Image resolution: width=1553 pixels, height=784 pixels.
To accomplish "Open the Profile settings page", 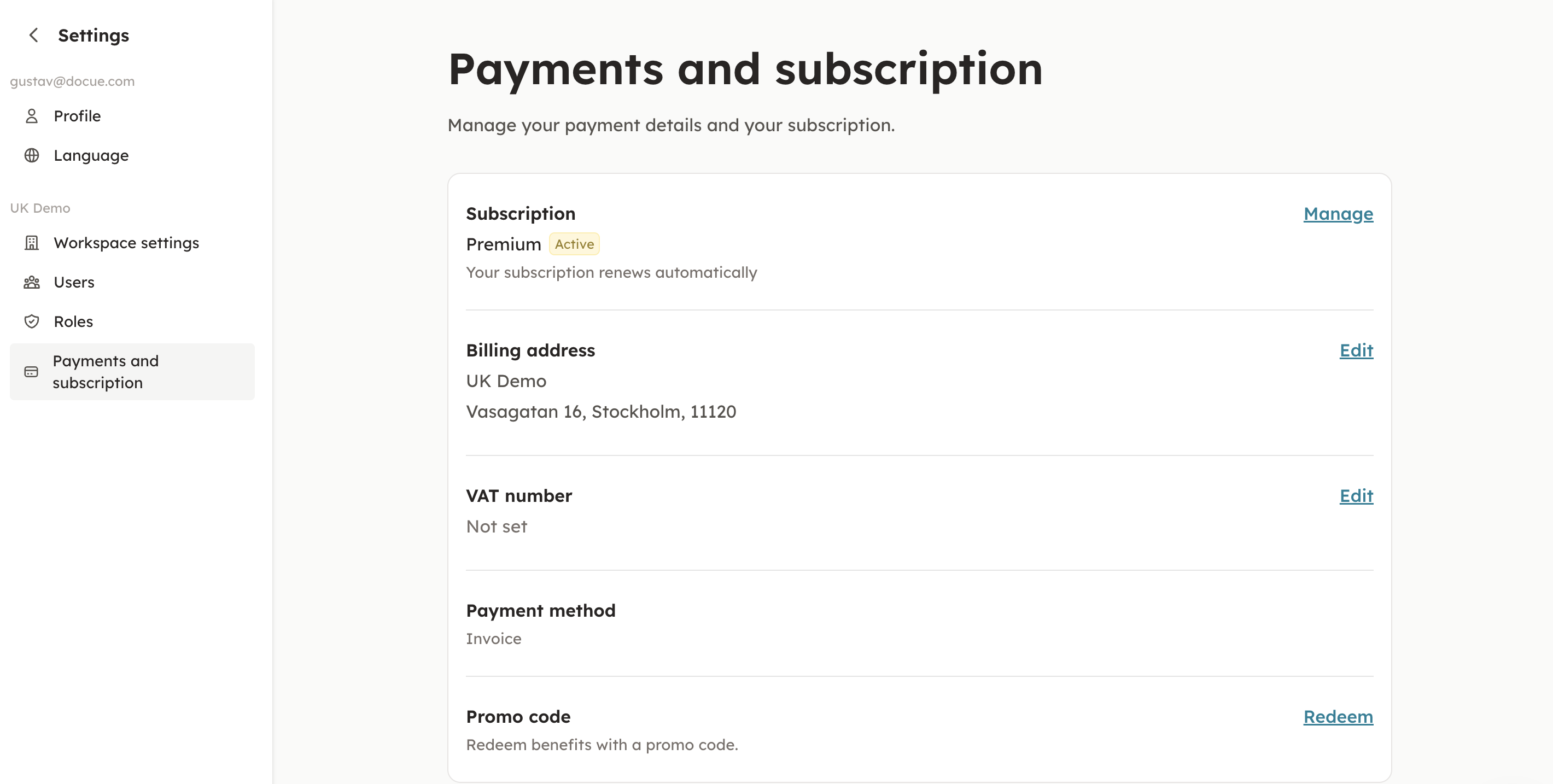I will pos(77,116).
